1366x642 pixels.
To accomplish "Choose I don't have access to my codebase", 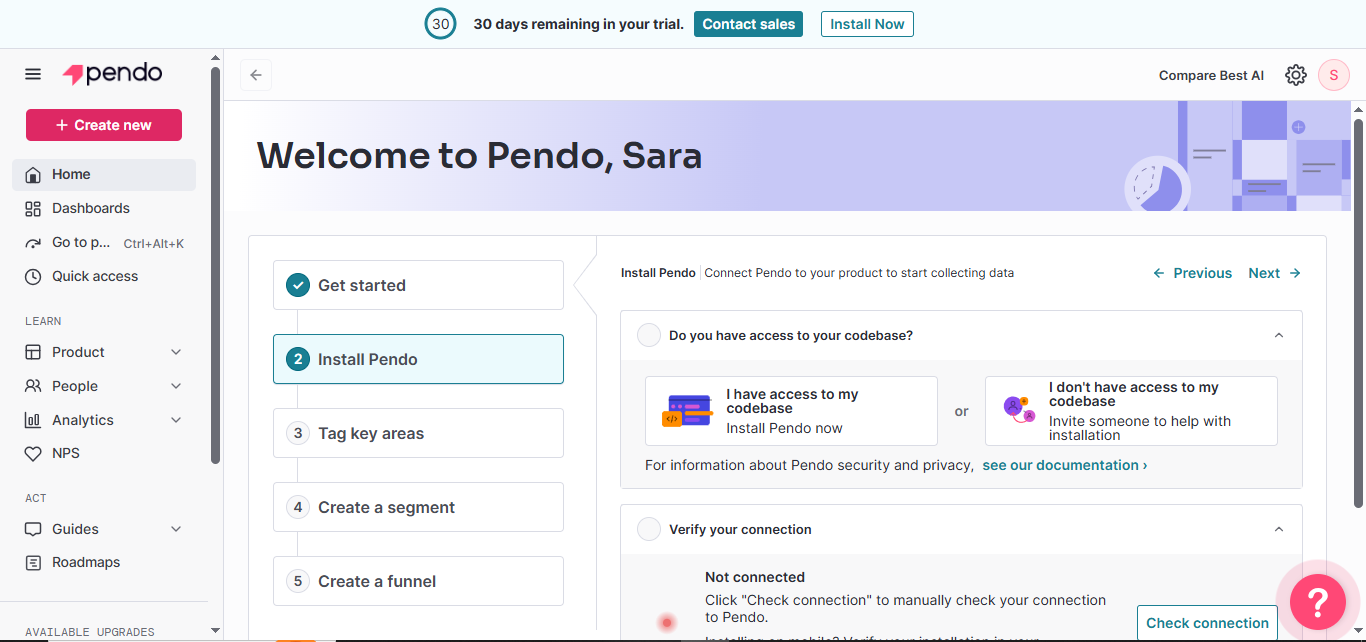I will point(1131,411).
